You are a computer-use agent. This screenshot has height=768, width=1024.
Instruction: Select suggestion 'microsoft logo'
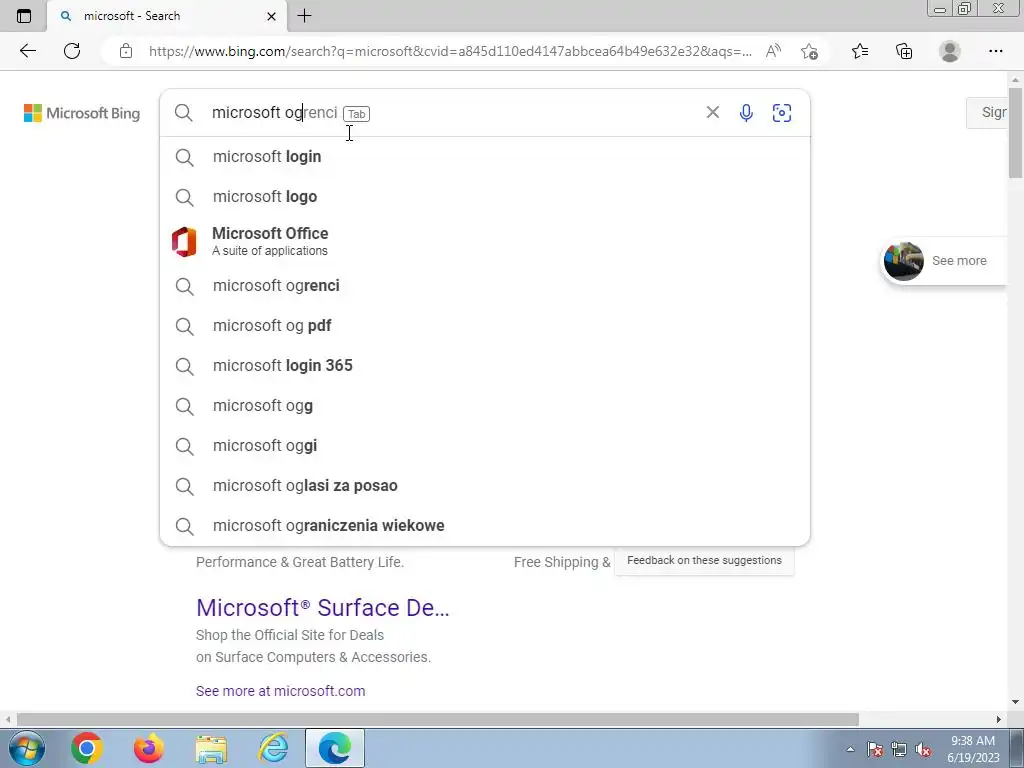[x=485, y=197]
